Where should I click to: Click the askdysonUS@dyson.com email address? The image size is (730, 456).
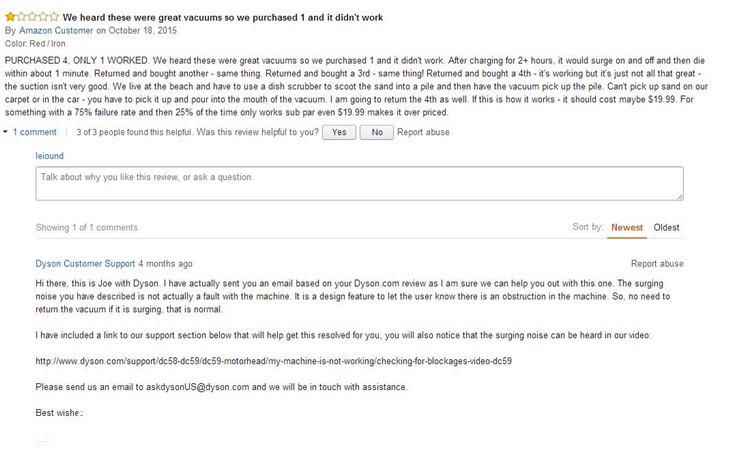point(197,387)
